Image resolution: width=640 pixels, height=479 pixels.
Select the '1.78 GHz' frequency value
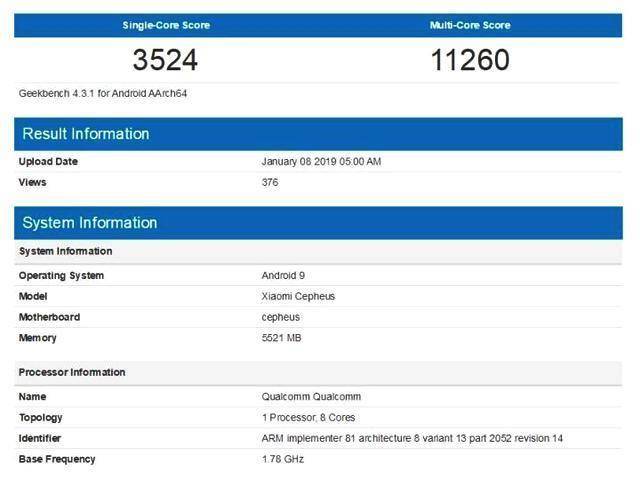pyautogui.click(x=283, y=459)
